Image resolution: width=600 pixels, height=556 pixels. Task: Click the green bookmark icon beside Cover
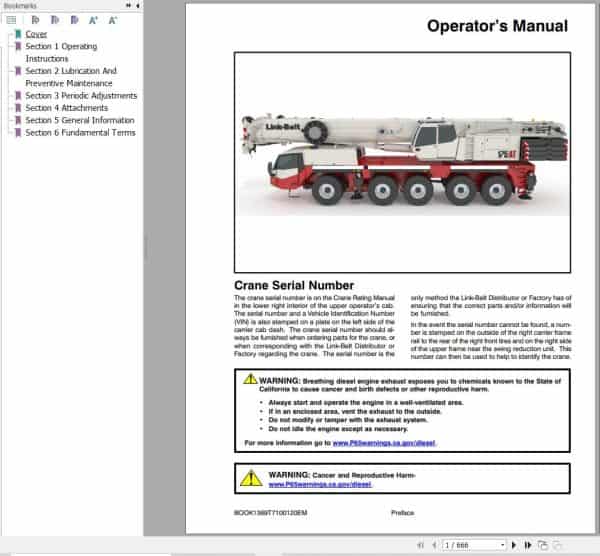(x=18, y=34)
